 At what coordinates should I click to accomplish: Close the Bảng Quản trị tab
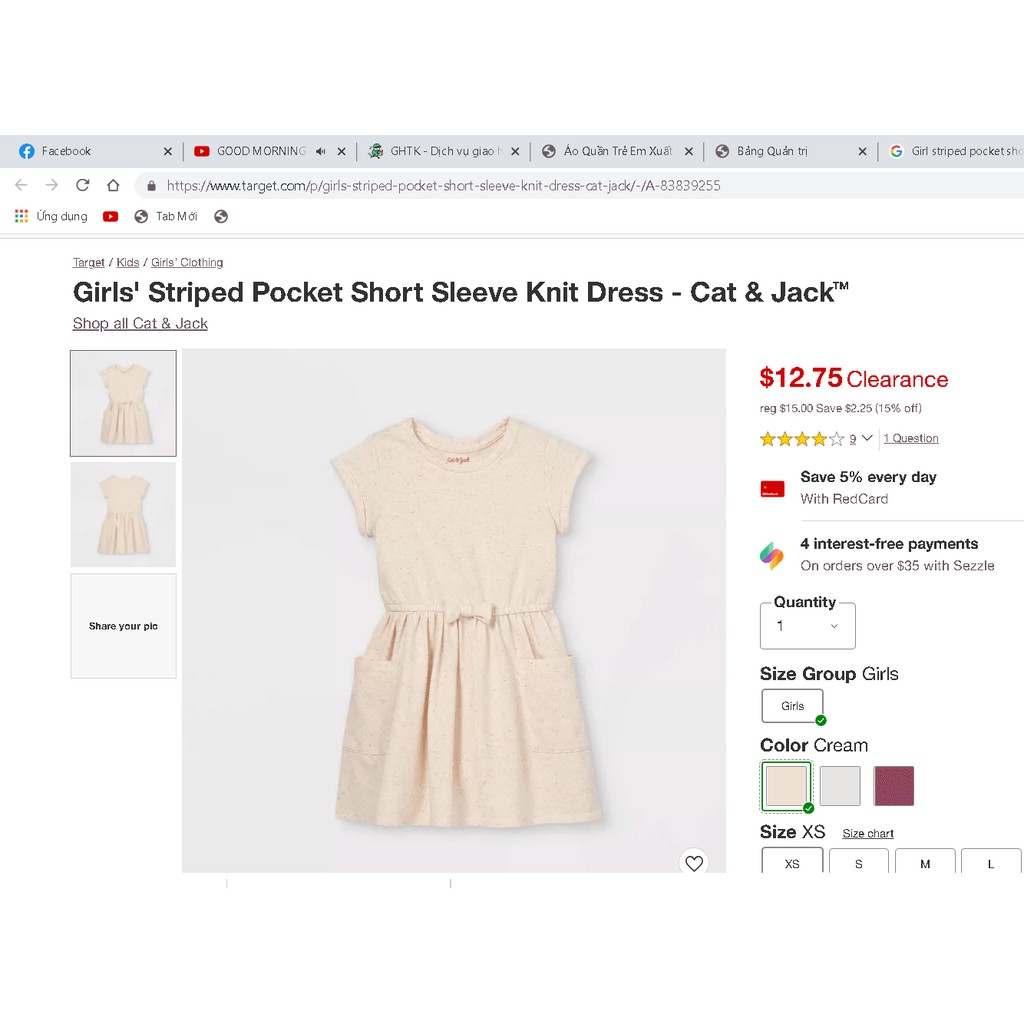click(x=862, y=152)
